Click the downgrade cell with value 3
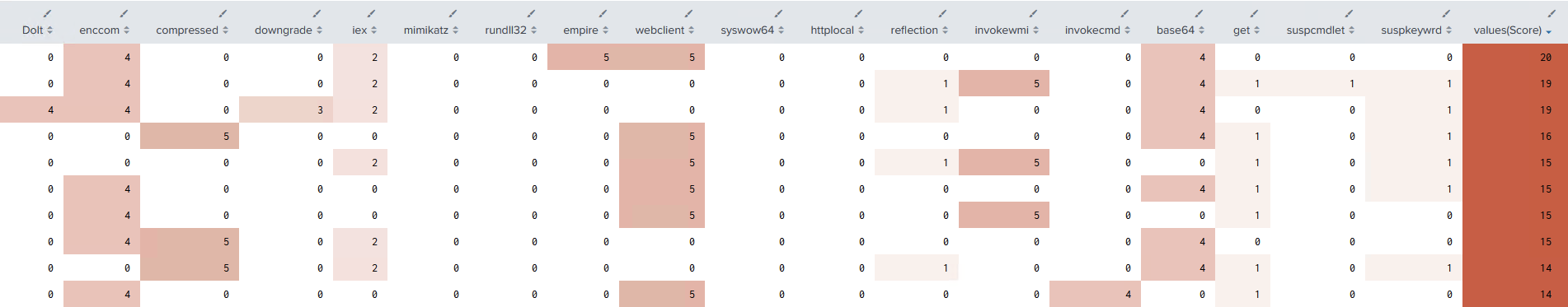Screen dimensions: 1568x307 pos(286,109)
